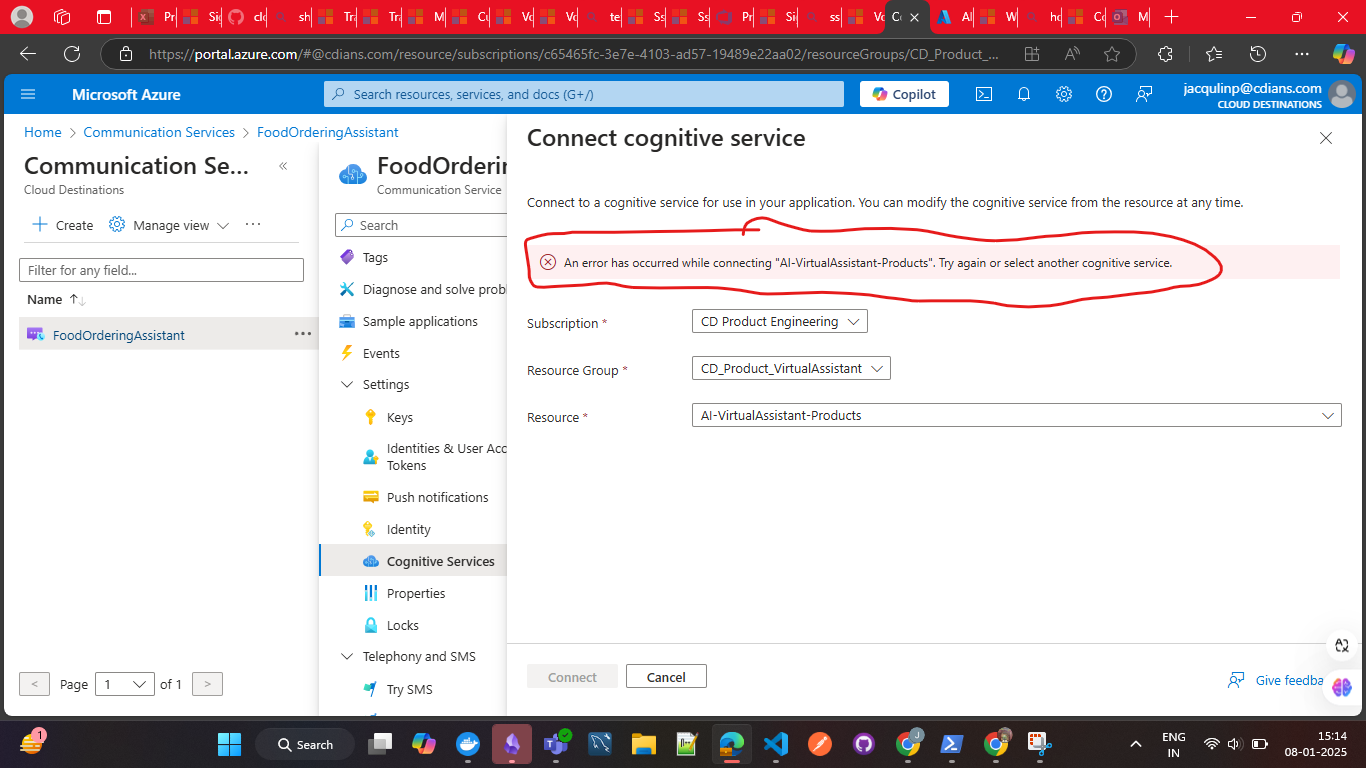
Task: Refresh the browser page
Action: point(72,54)
